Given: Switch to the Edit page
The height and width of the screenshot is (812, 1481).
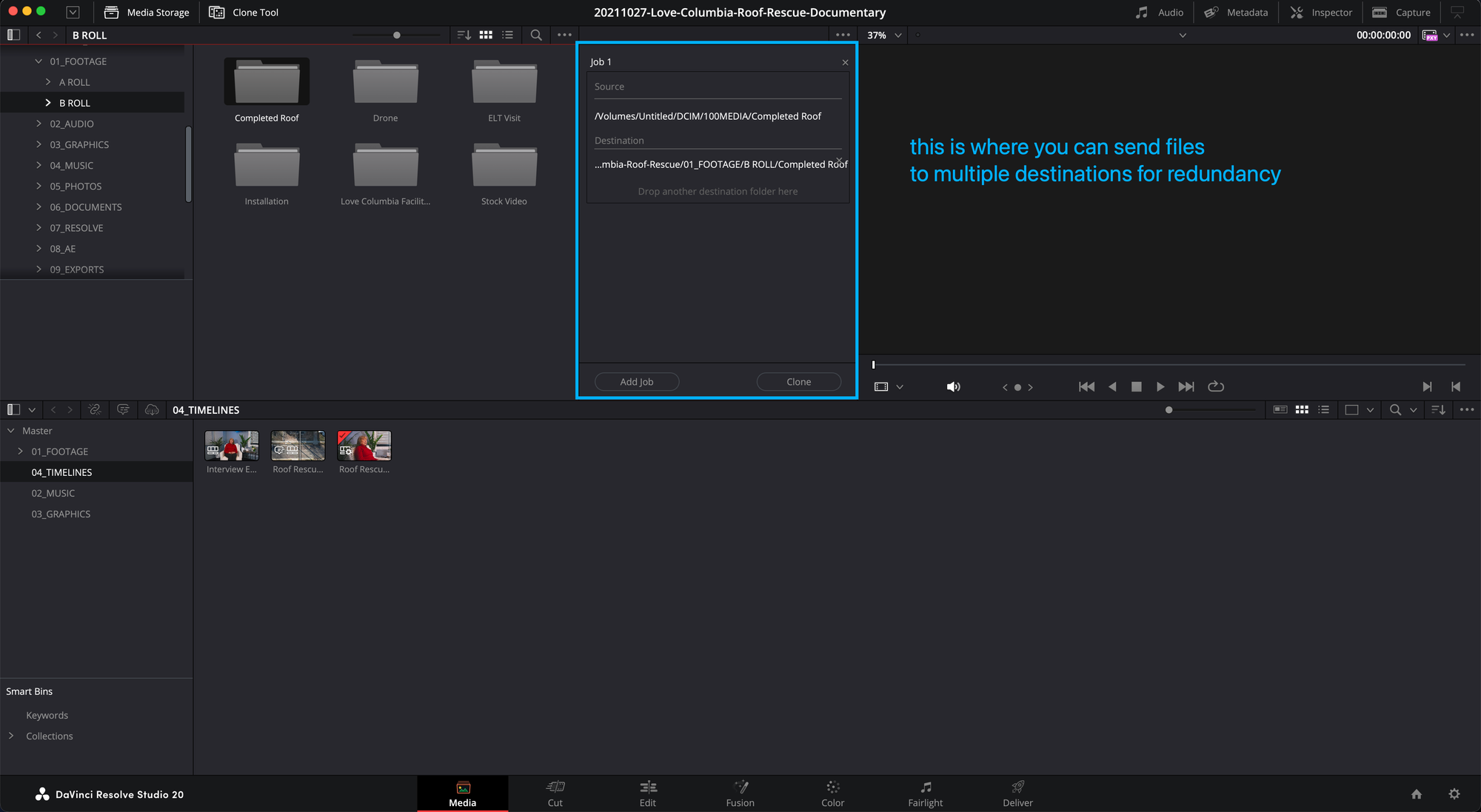Looking at the screenshot, I should tap(647, 793).
